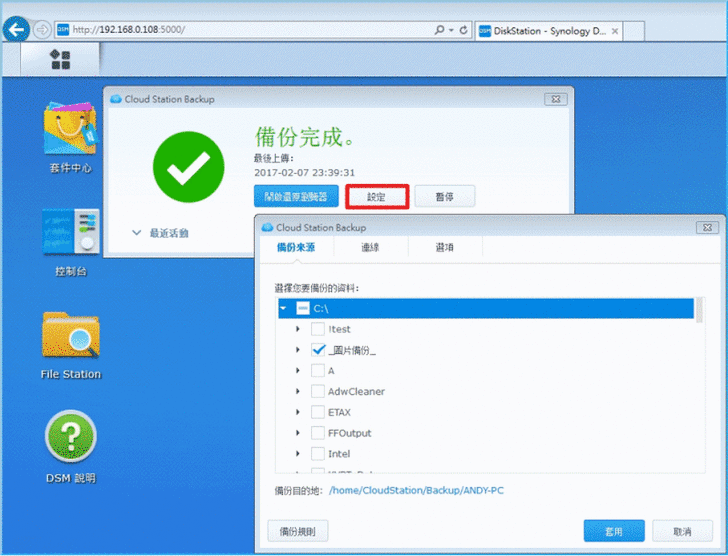The height and width of the screenshot is (556, 728).
Task: Click cloud icon in settings window title
Action: [x=267, y=227]
